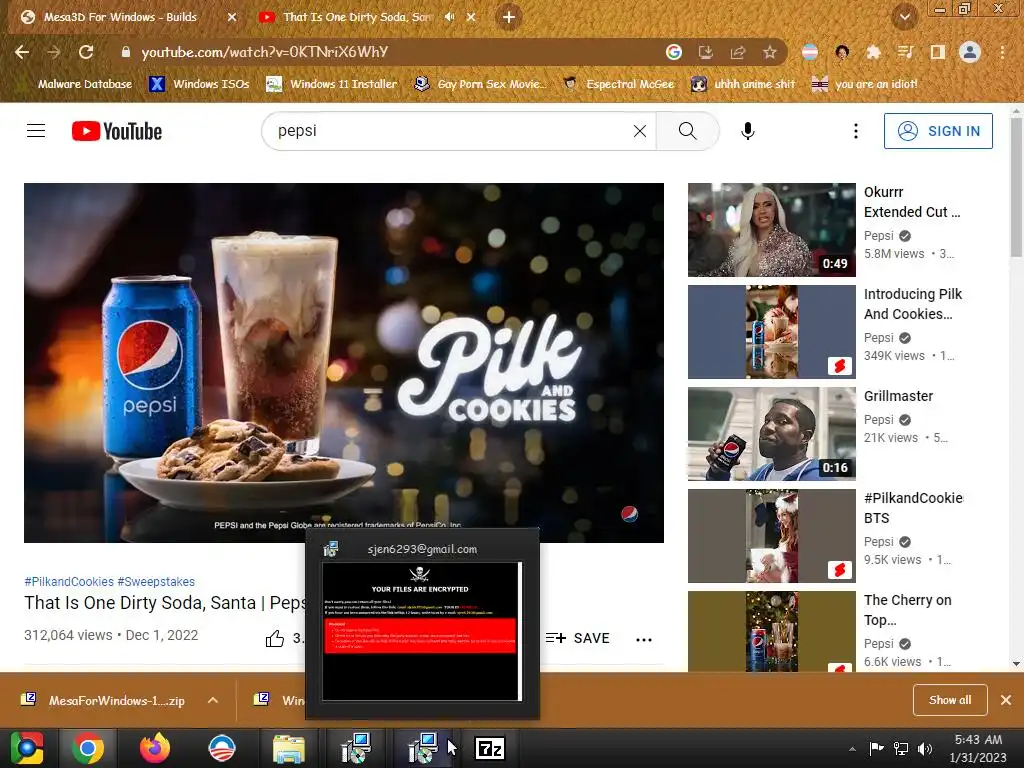Open you are an idiot! bookmark
1024x768 pixels.
[864, 84]
